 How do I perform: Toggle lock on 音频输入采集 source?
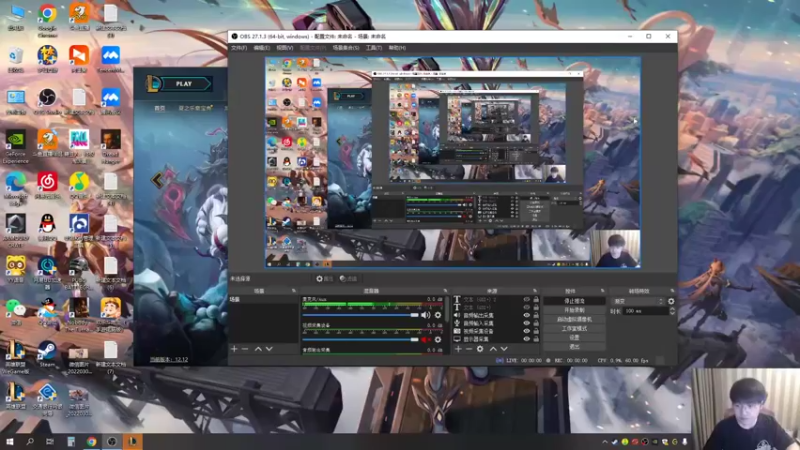coord(536,323)
